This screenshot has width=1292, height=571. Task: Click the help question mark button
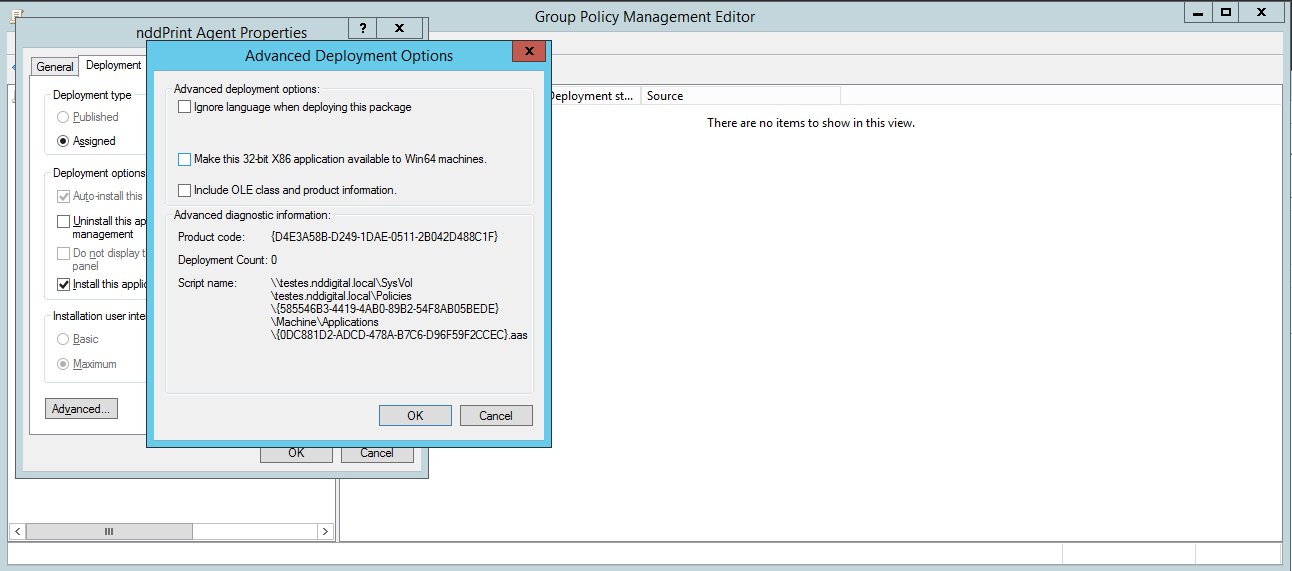[363, 29]
